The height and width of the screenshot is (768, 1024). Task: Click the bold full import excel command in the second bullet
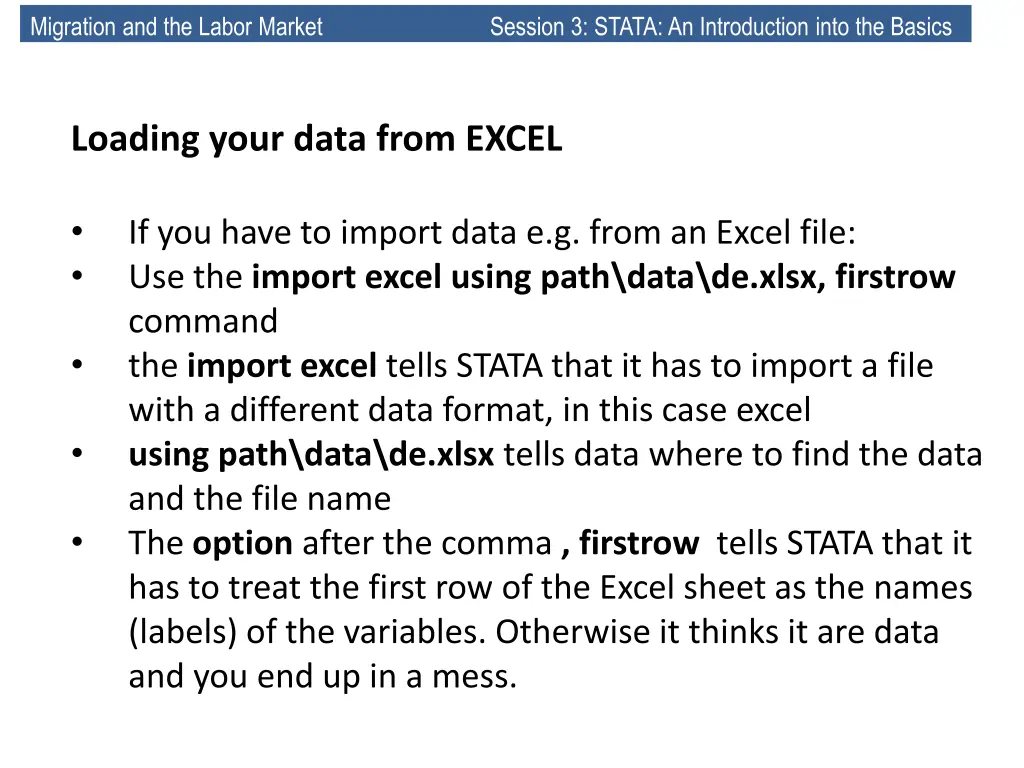[x=603, y=278]
